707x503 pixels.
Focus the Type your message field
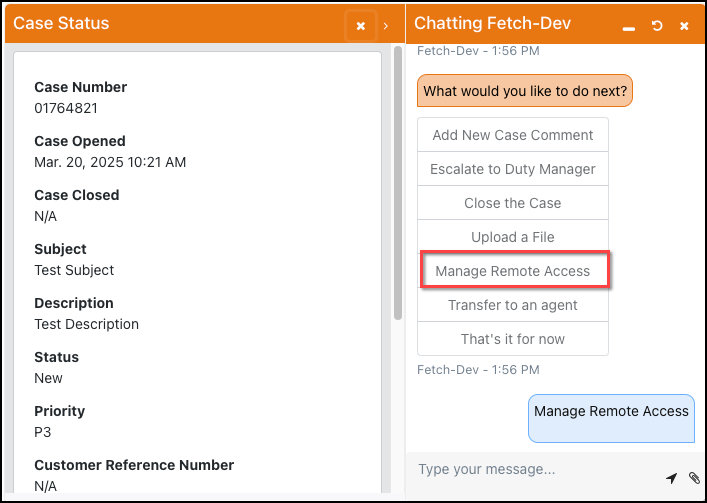click(537, 469)
